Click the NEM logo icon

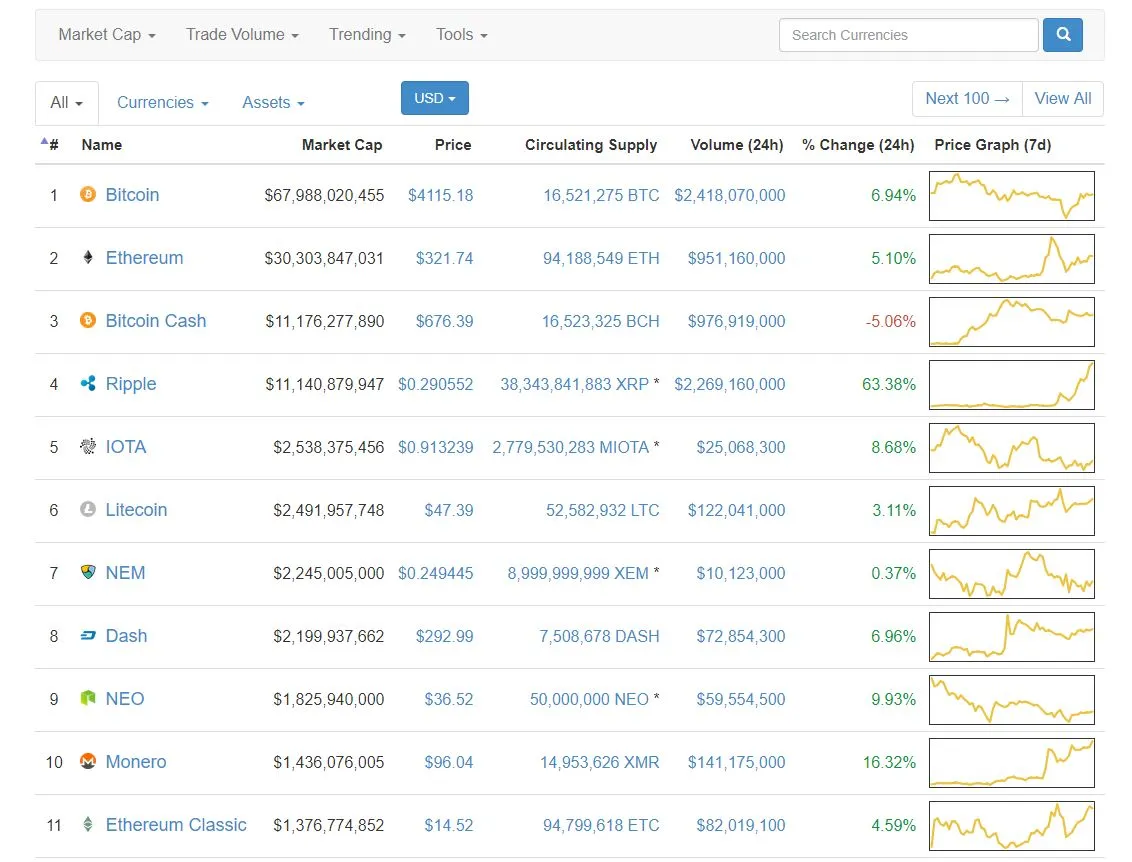click(88, 573)
